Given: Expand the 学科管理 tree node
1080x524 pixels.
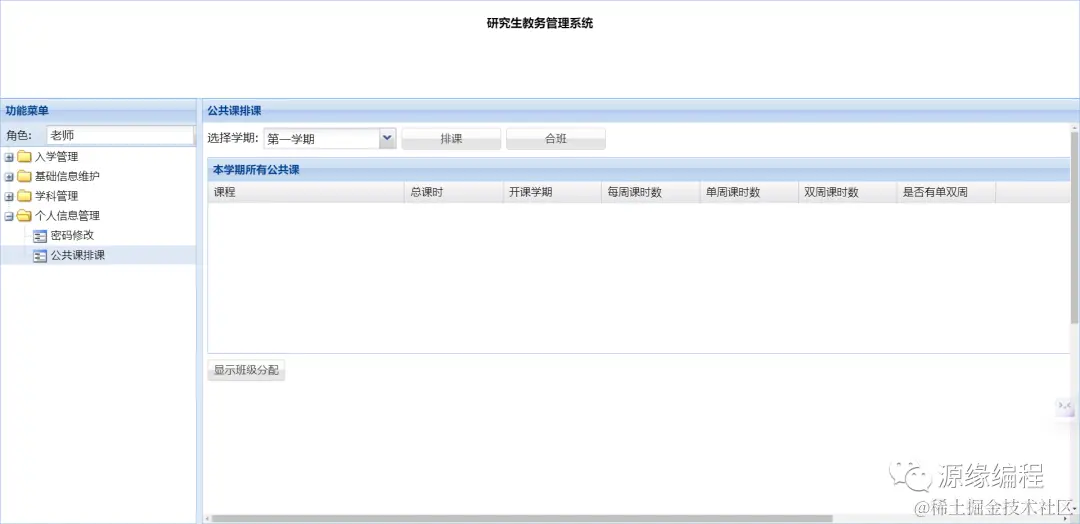Looking at the screenshot, I should (9, 196).
